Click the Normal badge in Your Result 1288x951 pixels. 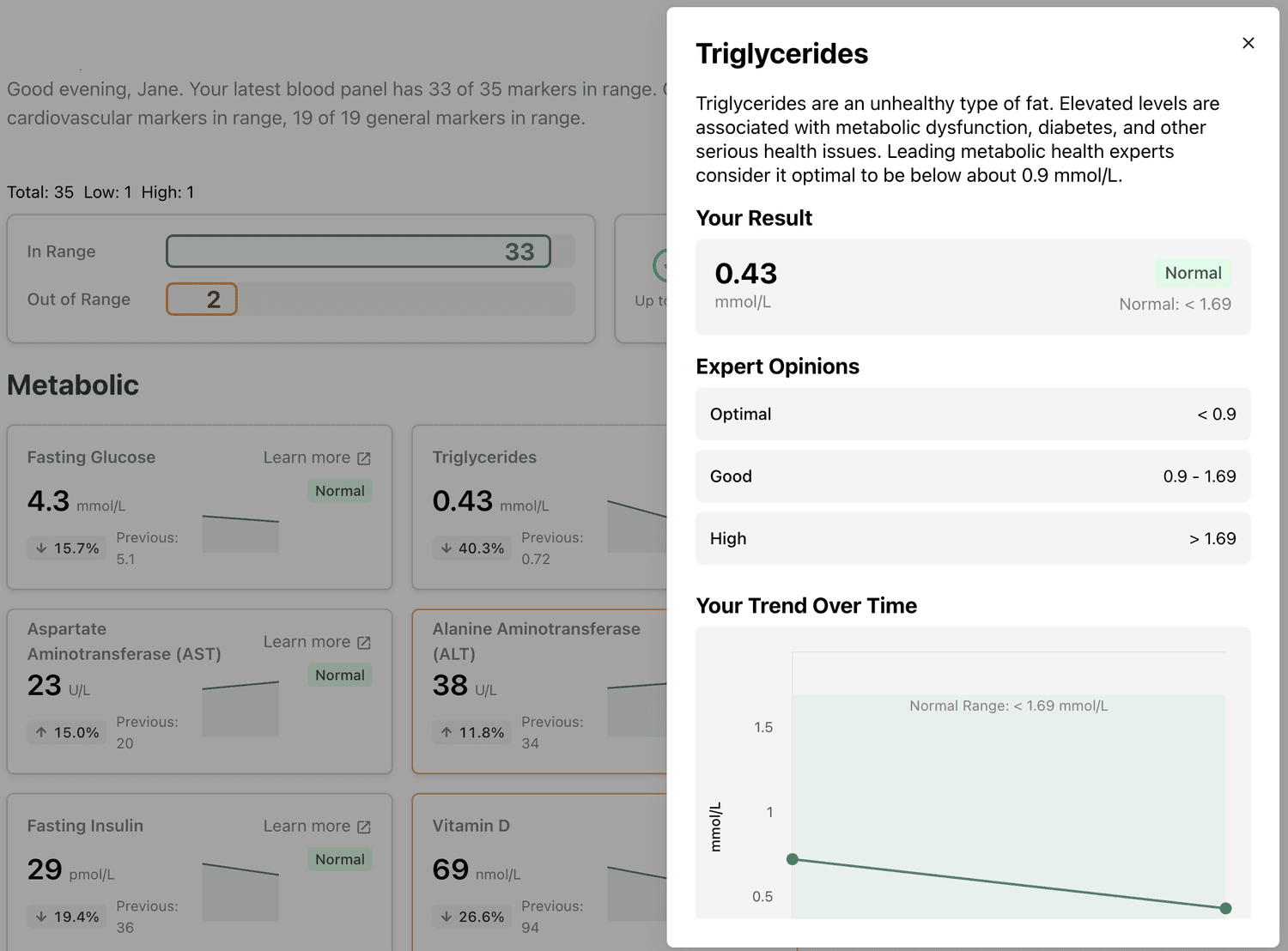(x=1193, y=273)
